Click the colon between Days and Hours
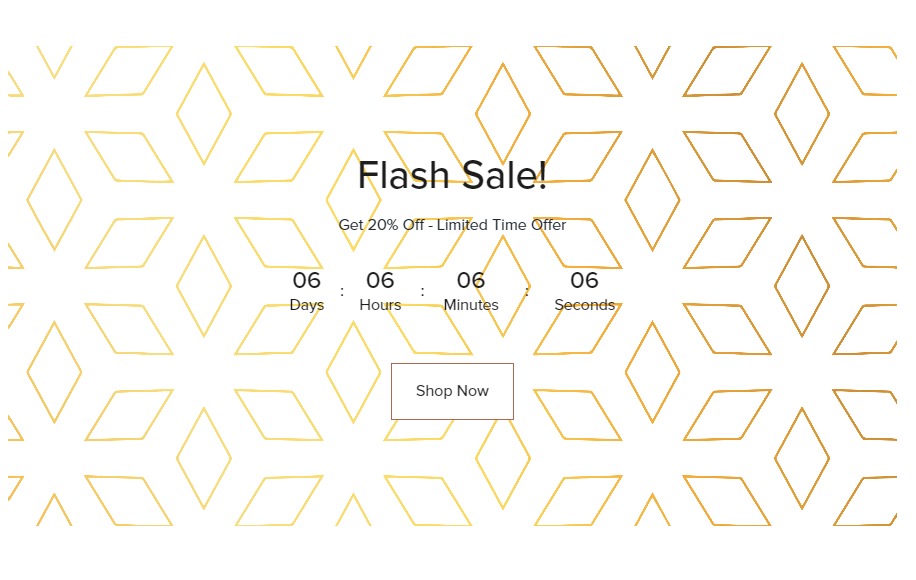The height and width of the screenshot is (580, 916). coord(342,291)
